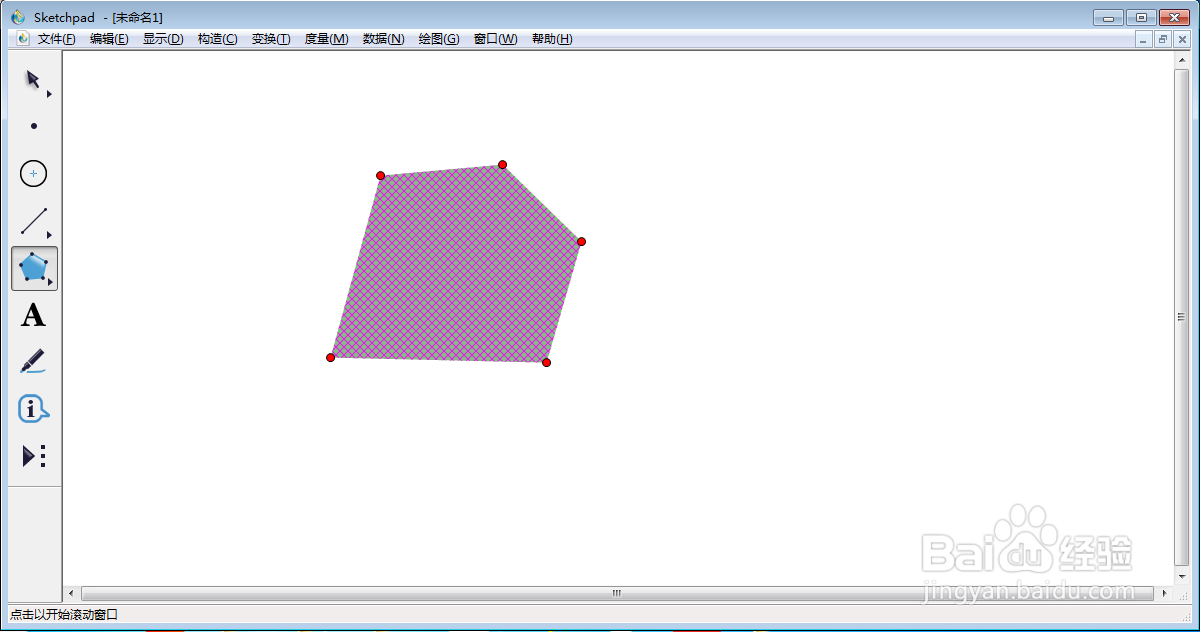Viewport: 1200px width, 632px height.
Task: Click the rightmost red vertex of polygon
Action: (581, 241)
